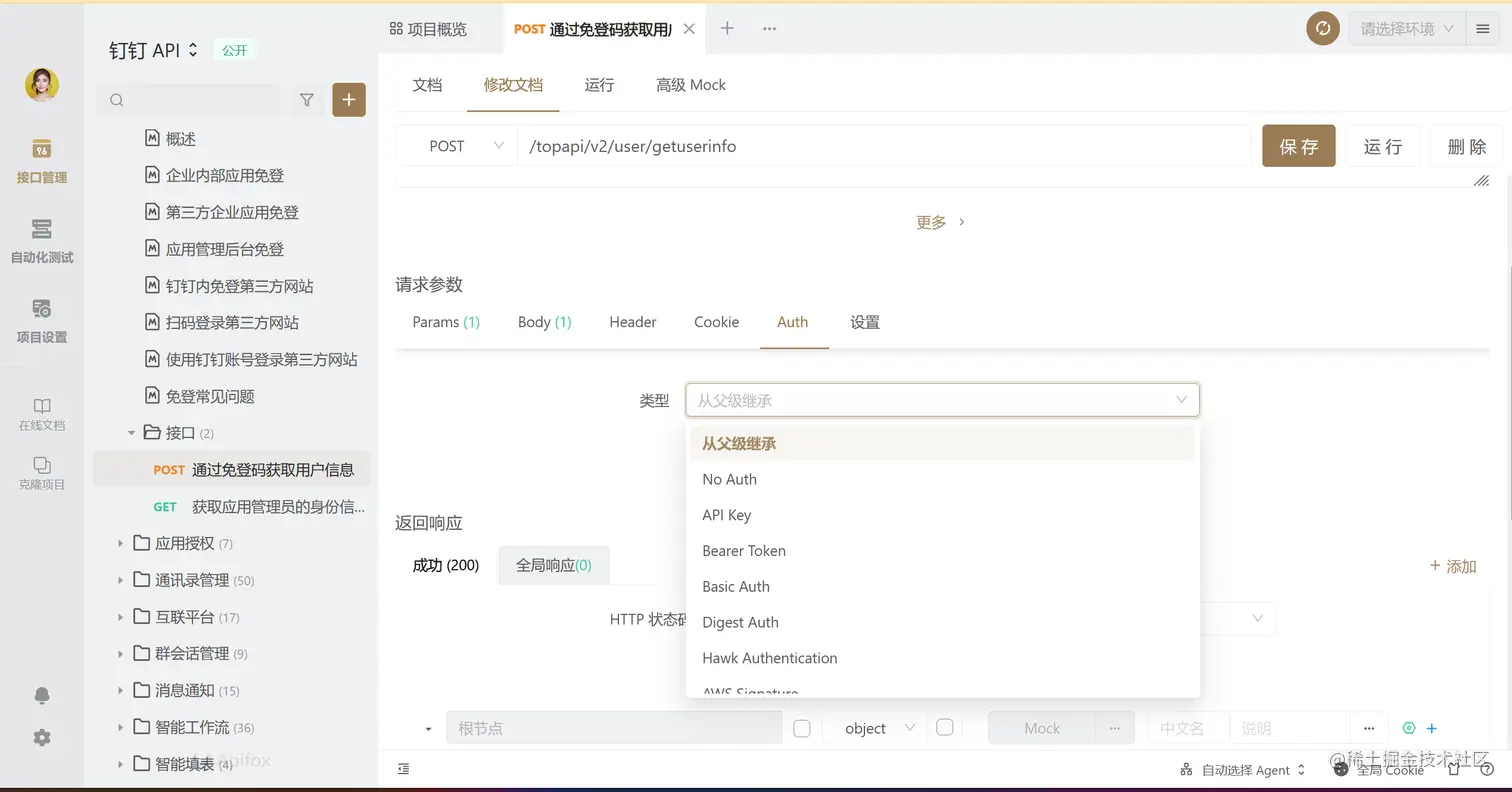
Task: Choose Hawk Authentication option
Action: point(942,658)
